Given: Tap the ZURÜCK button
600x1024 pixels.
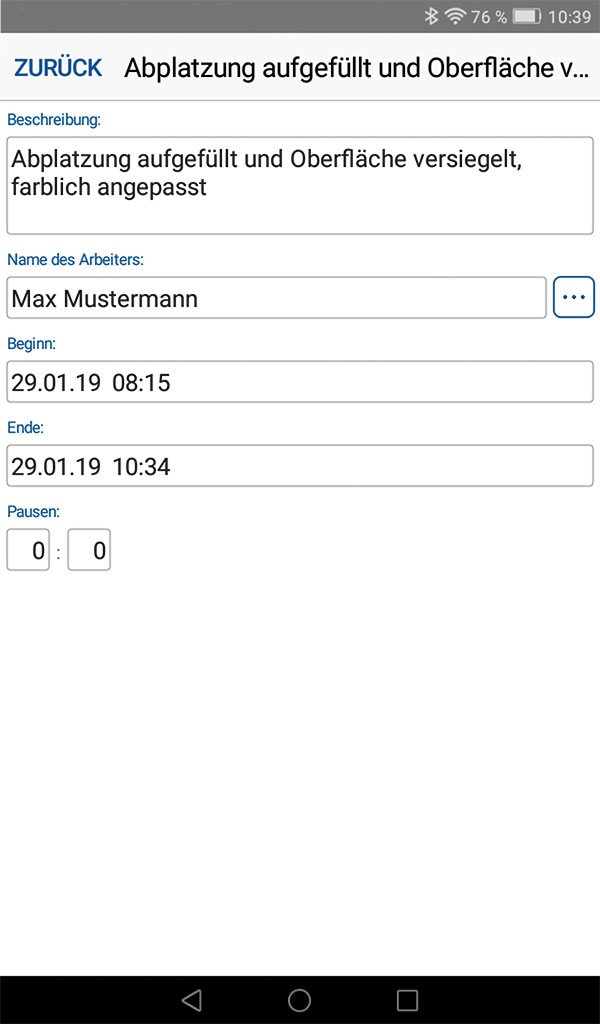Looking at the screenshot, I should 58,68.
